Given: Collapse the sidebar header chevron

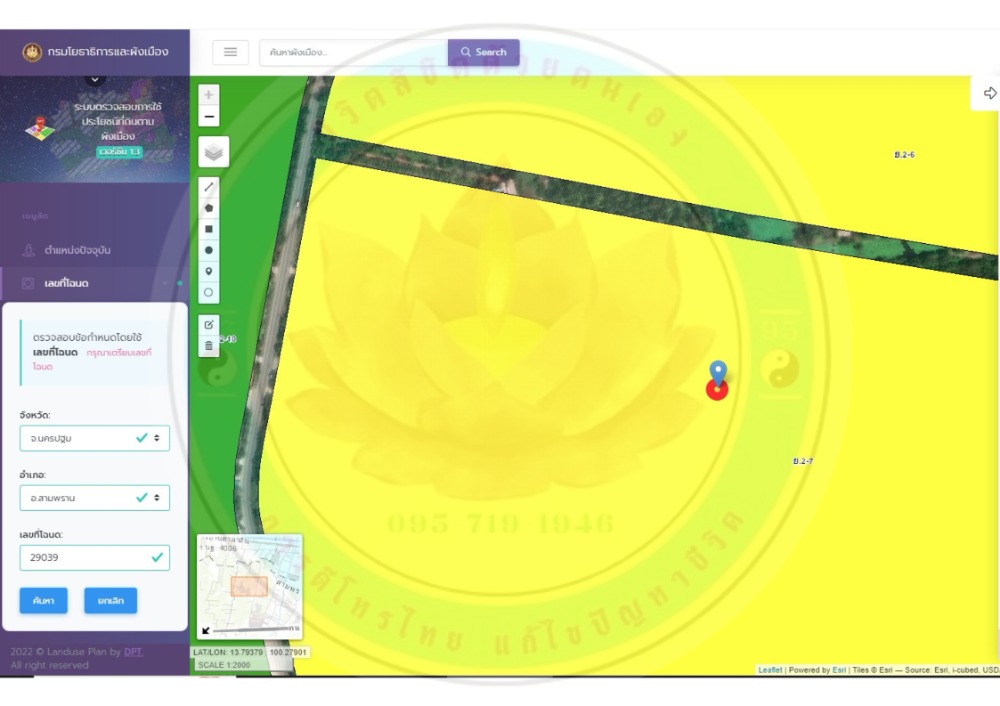Looking at the screenshot, I should tap(95, 80).
